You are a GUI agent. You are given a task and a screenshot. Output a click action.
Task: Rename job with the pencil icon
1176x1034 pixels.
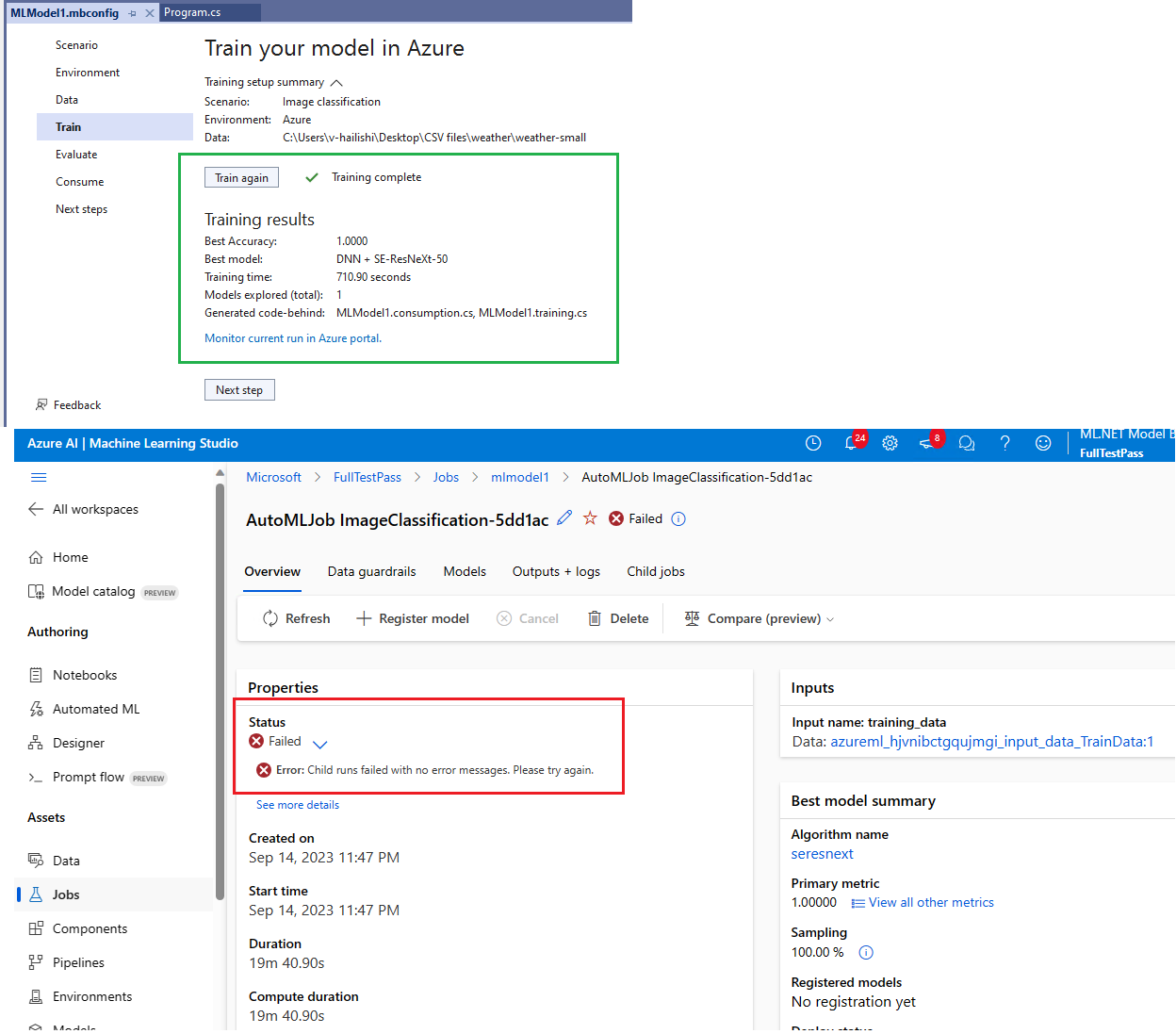click(x=564, y=518)
